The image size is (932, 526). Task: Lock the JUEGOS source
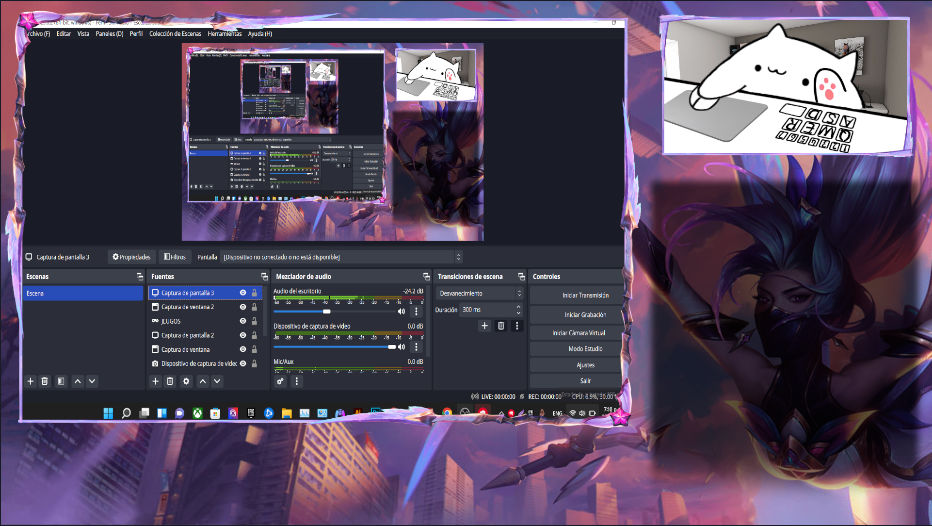pyautogui.click(x=254, y=321)
